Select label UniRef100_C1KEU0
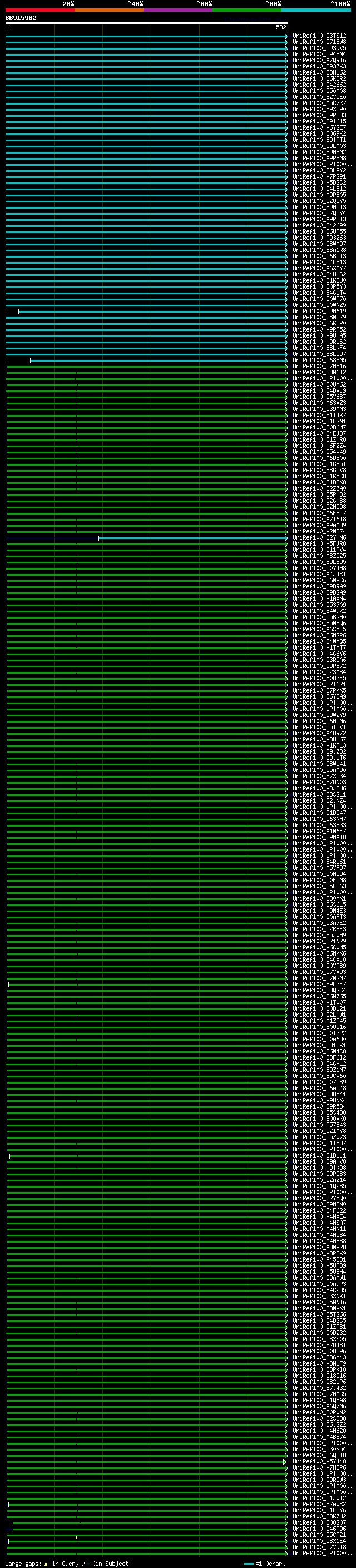Screen dimensions: 356x1568 point(319,280)
